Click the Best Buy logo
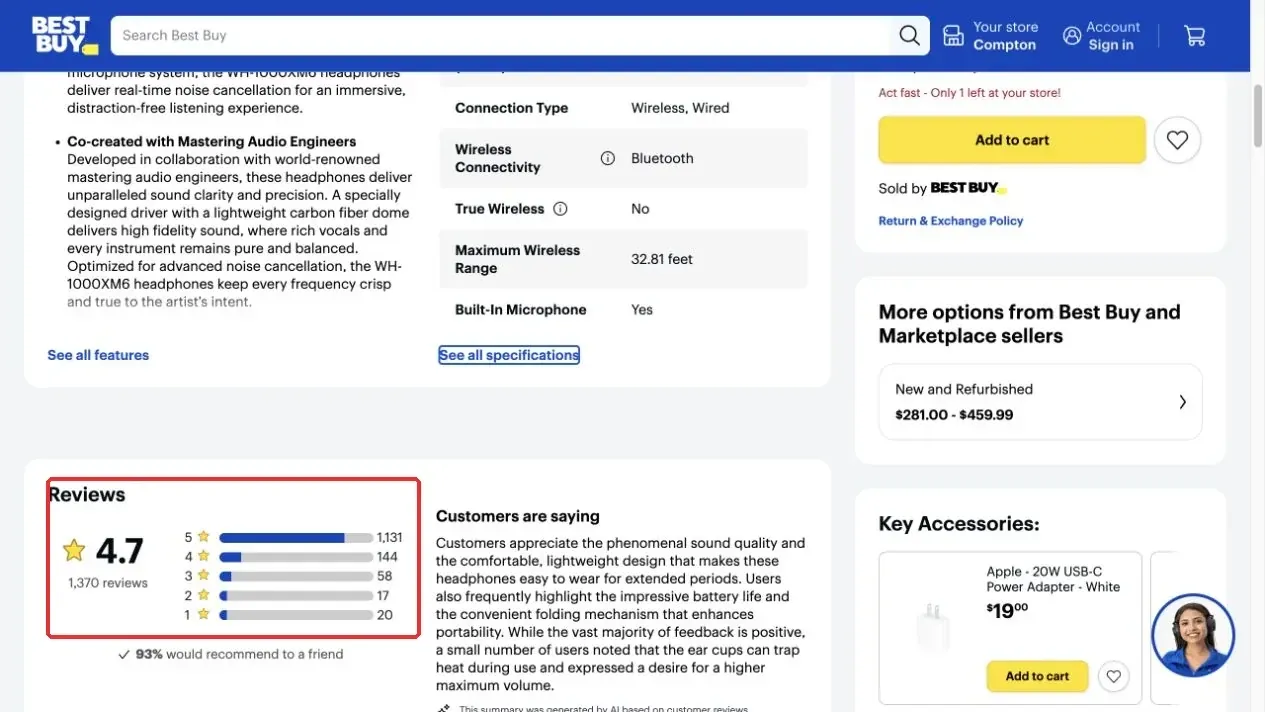The image size is (1265, 712). (65, 35)
